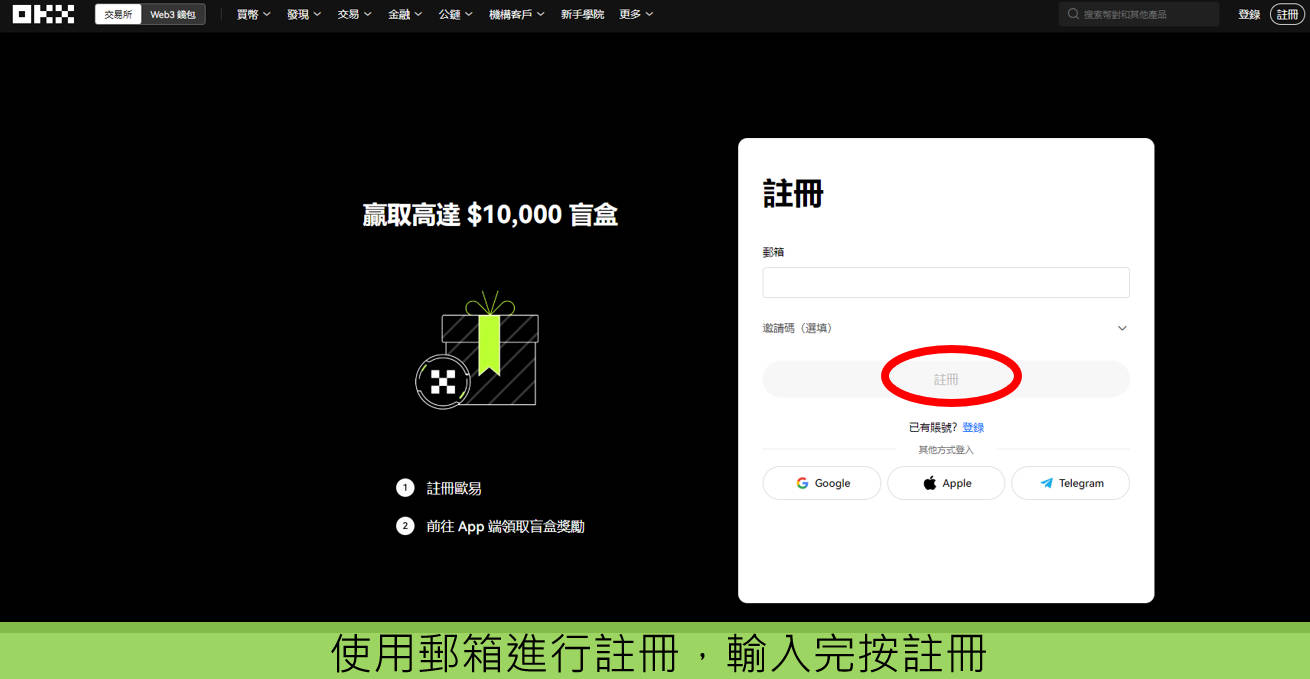Switch to the 交易所 toggle tab
Screen dimensions: 1310x679
118,15
